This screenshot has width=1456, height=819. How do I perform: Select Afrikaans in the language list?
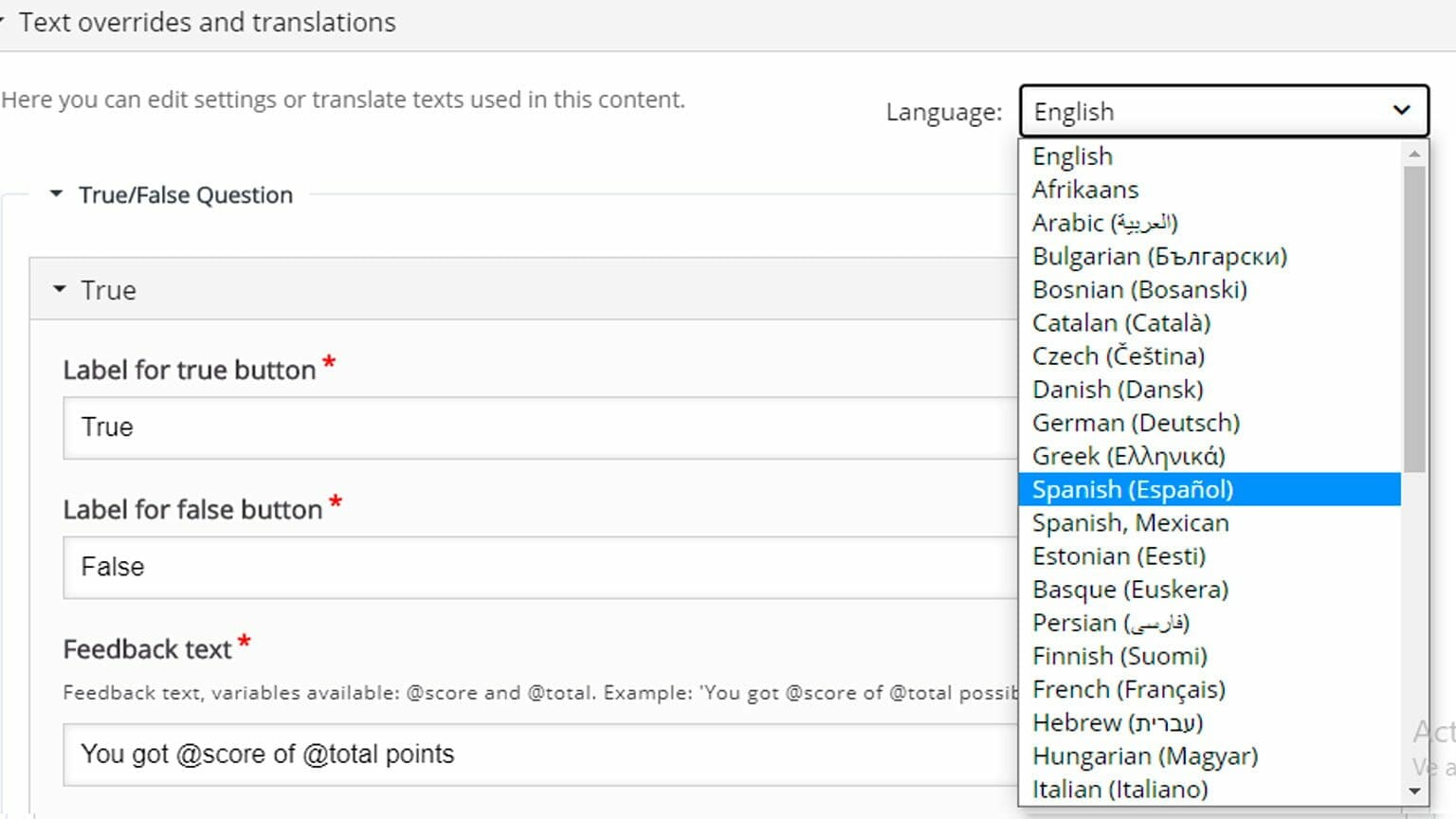pyautogui.click(x=1210, y=190)
